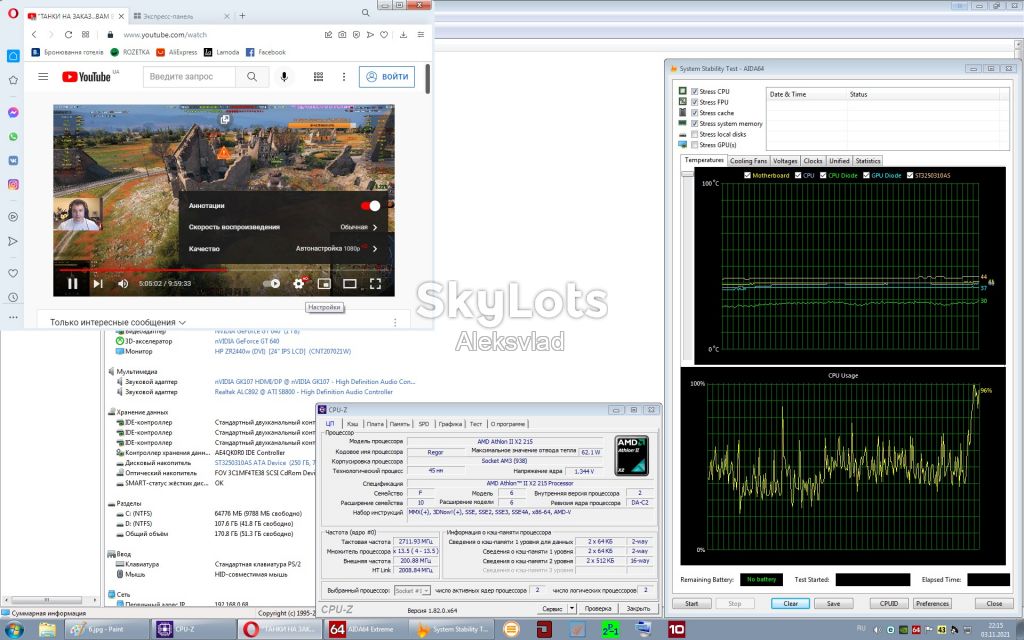The height and width of the screenshot is (640, 1024).
Task: Switch to Voltages tab in AIDA64
Action: click(785, 161)
